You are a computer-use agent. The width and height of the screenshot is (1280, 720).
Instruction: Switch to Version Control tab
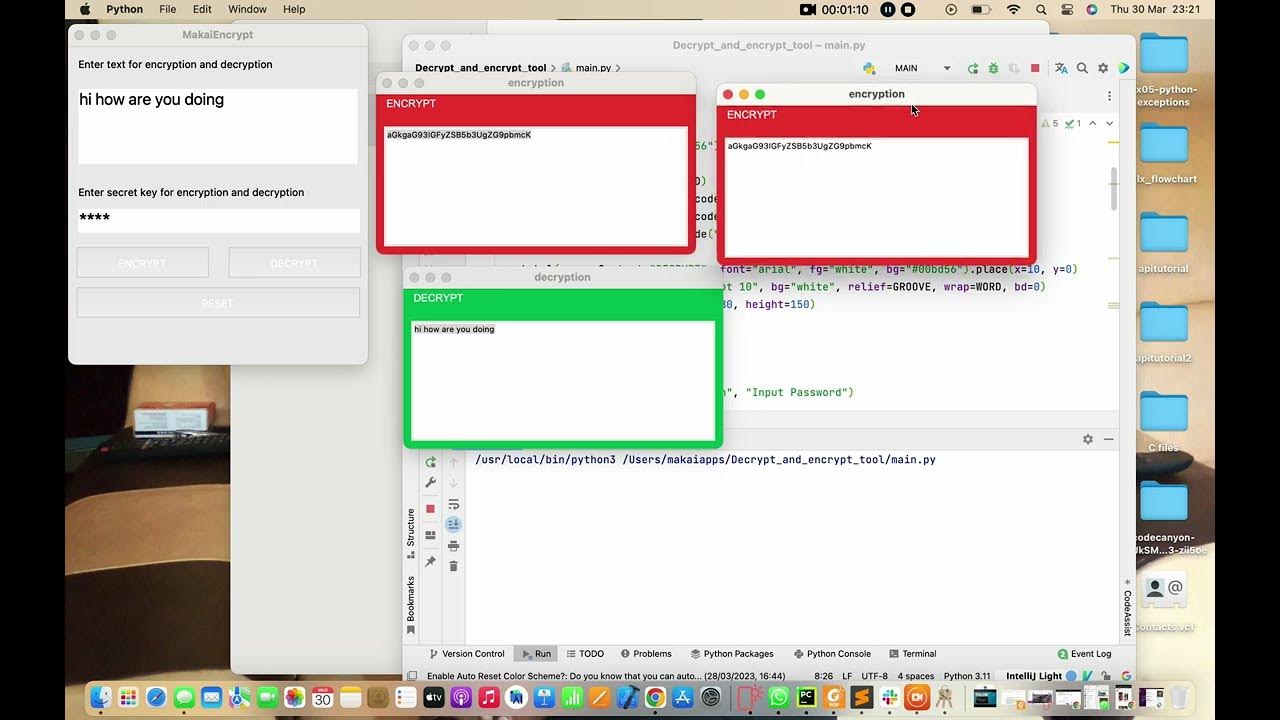(x=467, y=654)
